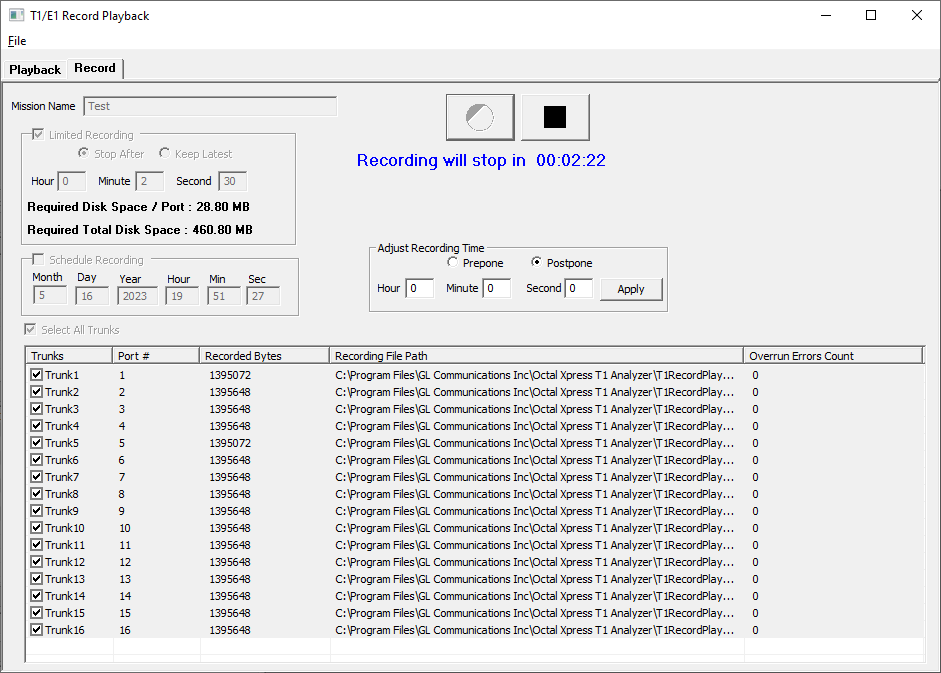This screenshot has height=673, width=941.
Task: Click the schedule Day field
Action: [92, 296]
